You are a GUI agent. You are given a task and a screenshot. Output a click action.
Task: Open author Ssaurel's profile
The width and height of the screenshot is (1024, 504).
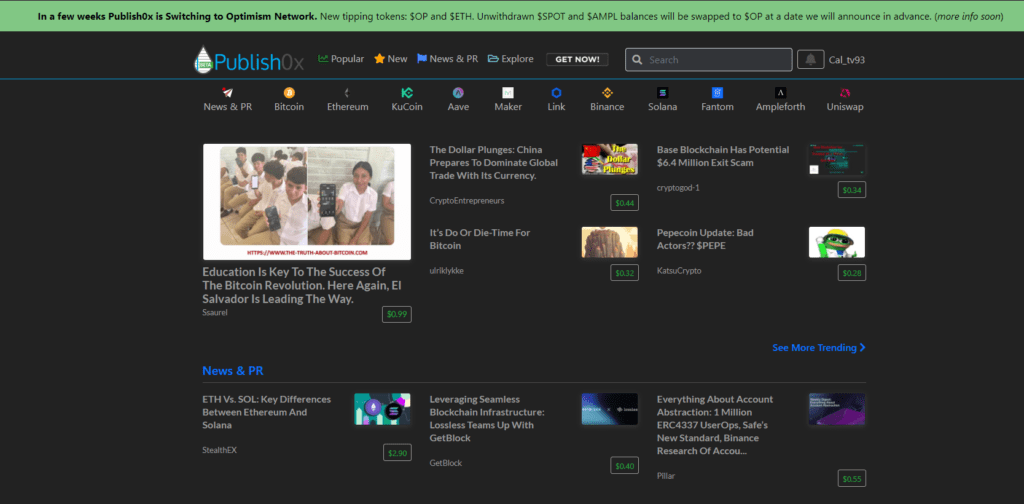click(215, 312)
